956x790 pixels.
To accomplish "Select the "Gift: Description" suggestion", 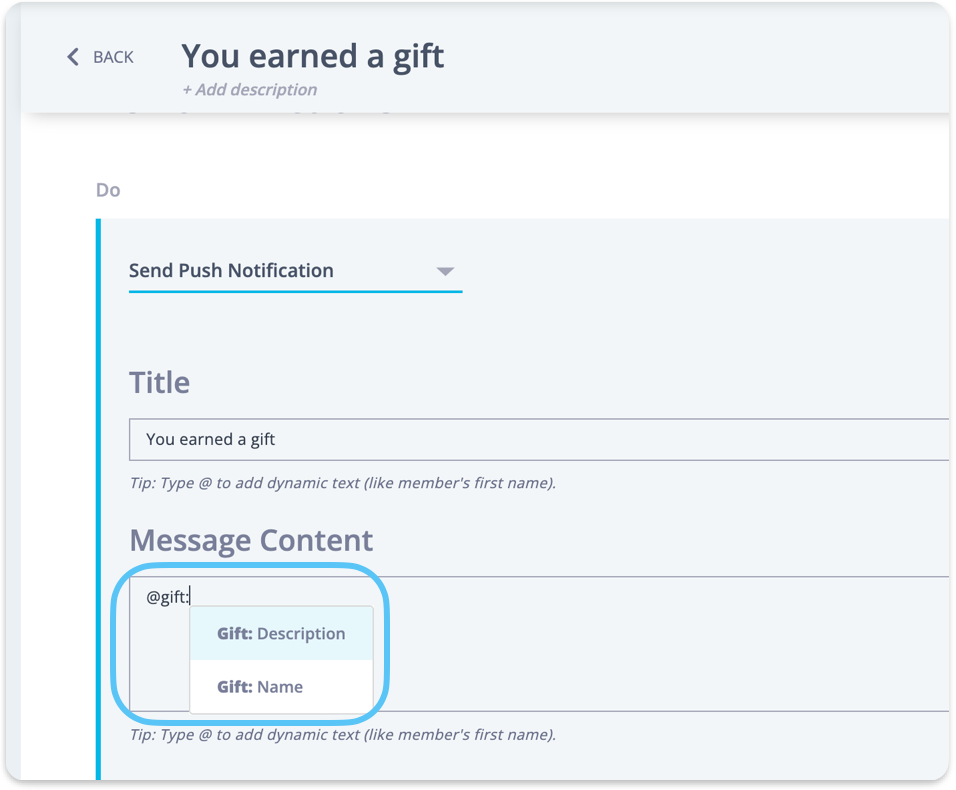I will point(281,634).
